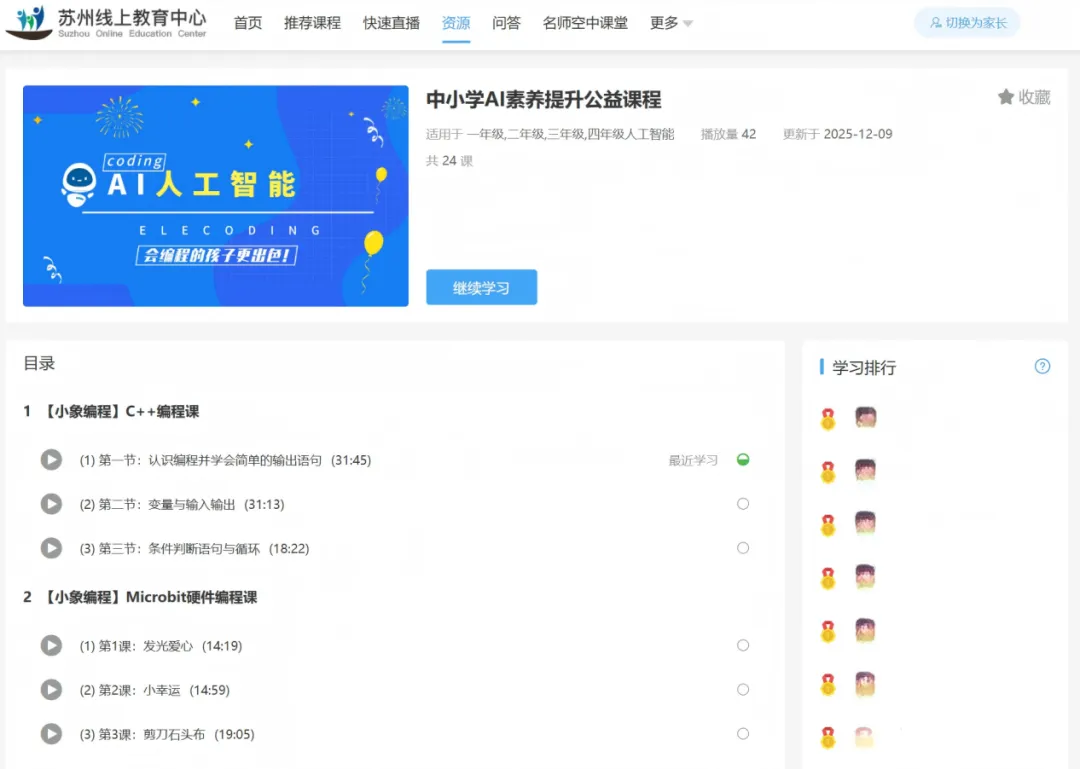This screenshot has width=1080, height=769.
Task: Open lesson 第三节：条件判断语句与循环
Action: tap(194, 548)
